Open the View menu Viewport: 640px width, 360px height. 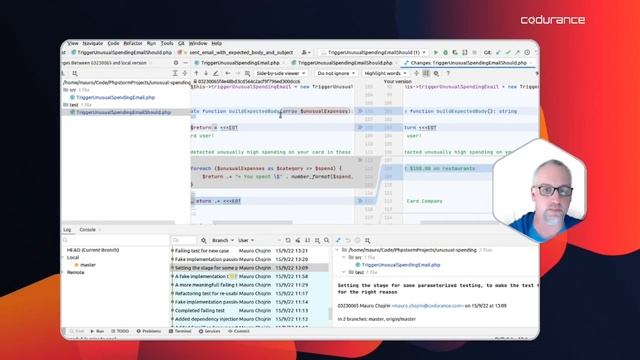[x=73, y=43]
